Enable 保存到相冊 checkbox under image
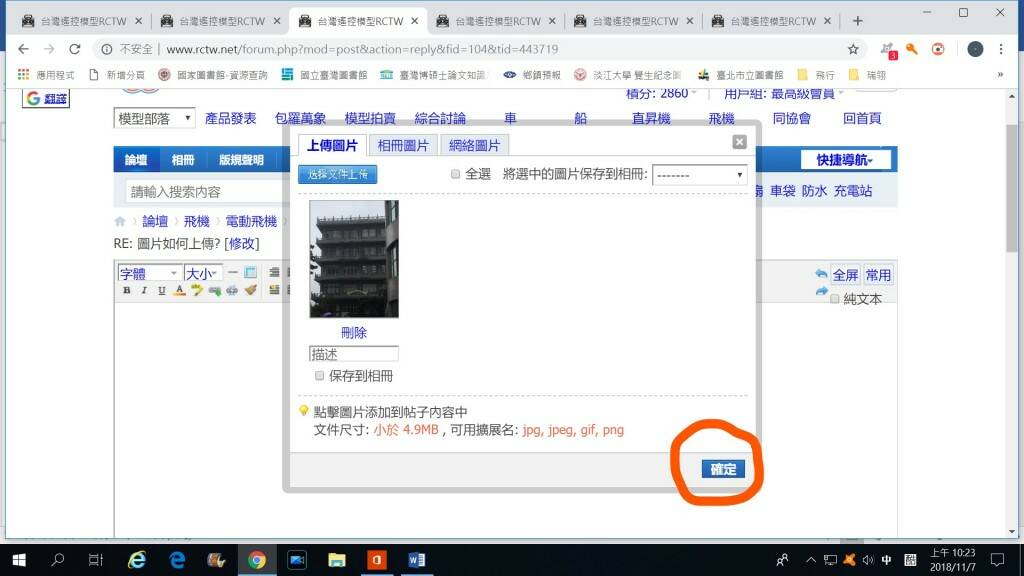 click(320, 376)
